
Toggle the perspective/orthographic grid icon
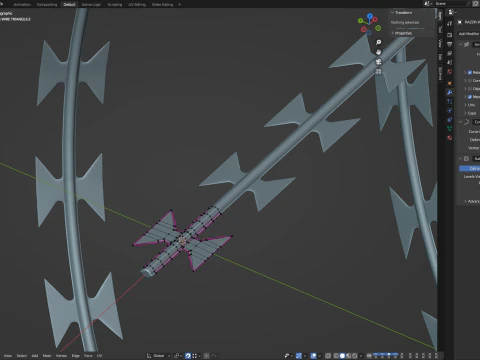(x=379, y=71)
